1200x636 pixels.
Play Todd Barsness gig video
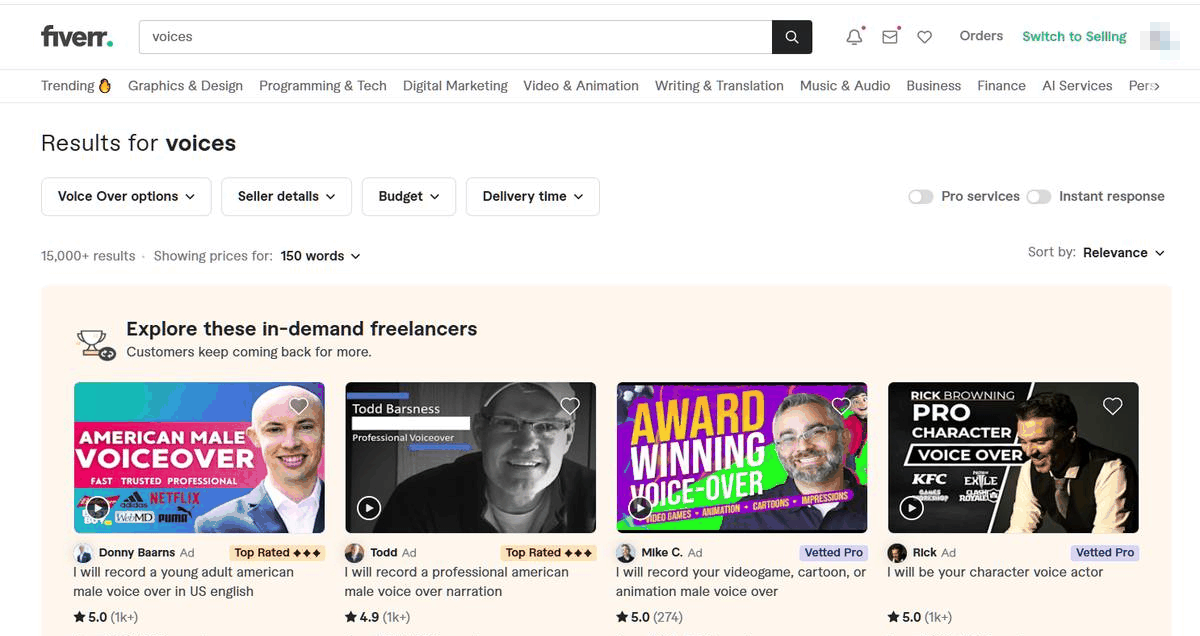[369, 508]
